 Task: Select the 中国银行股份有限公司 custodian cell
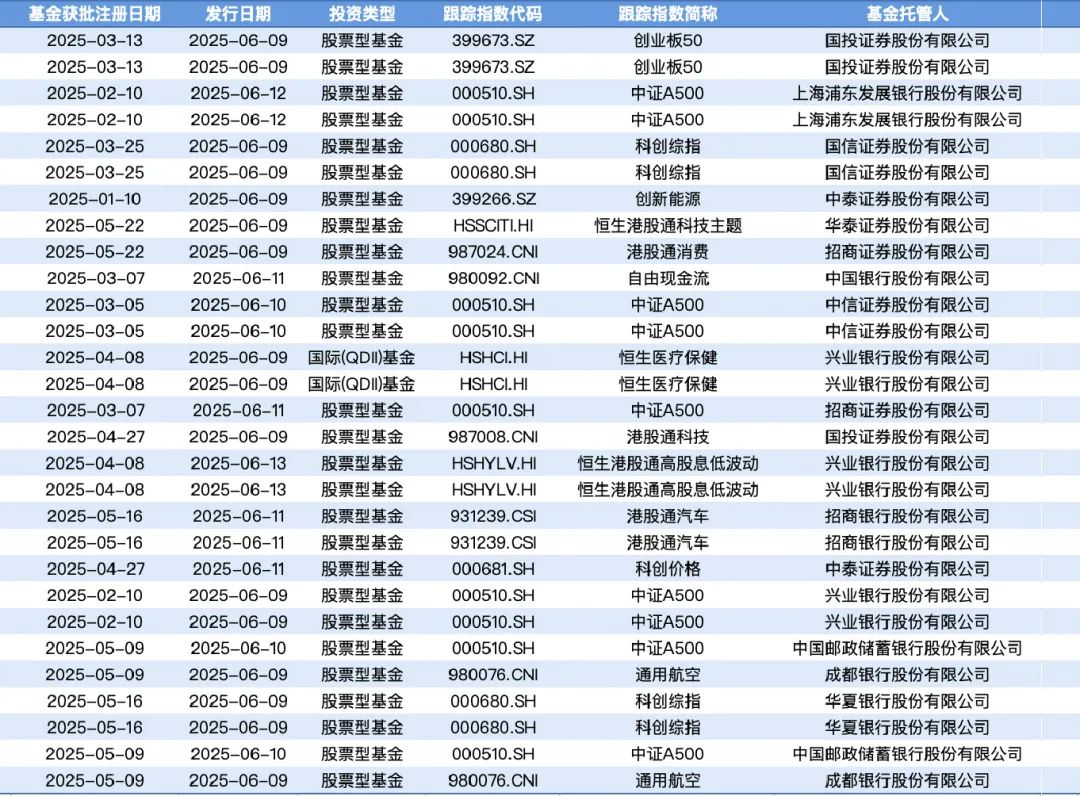(907, 278)
